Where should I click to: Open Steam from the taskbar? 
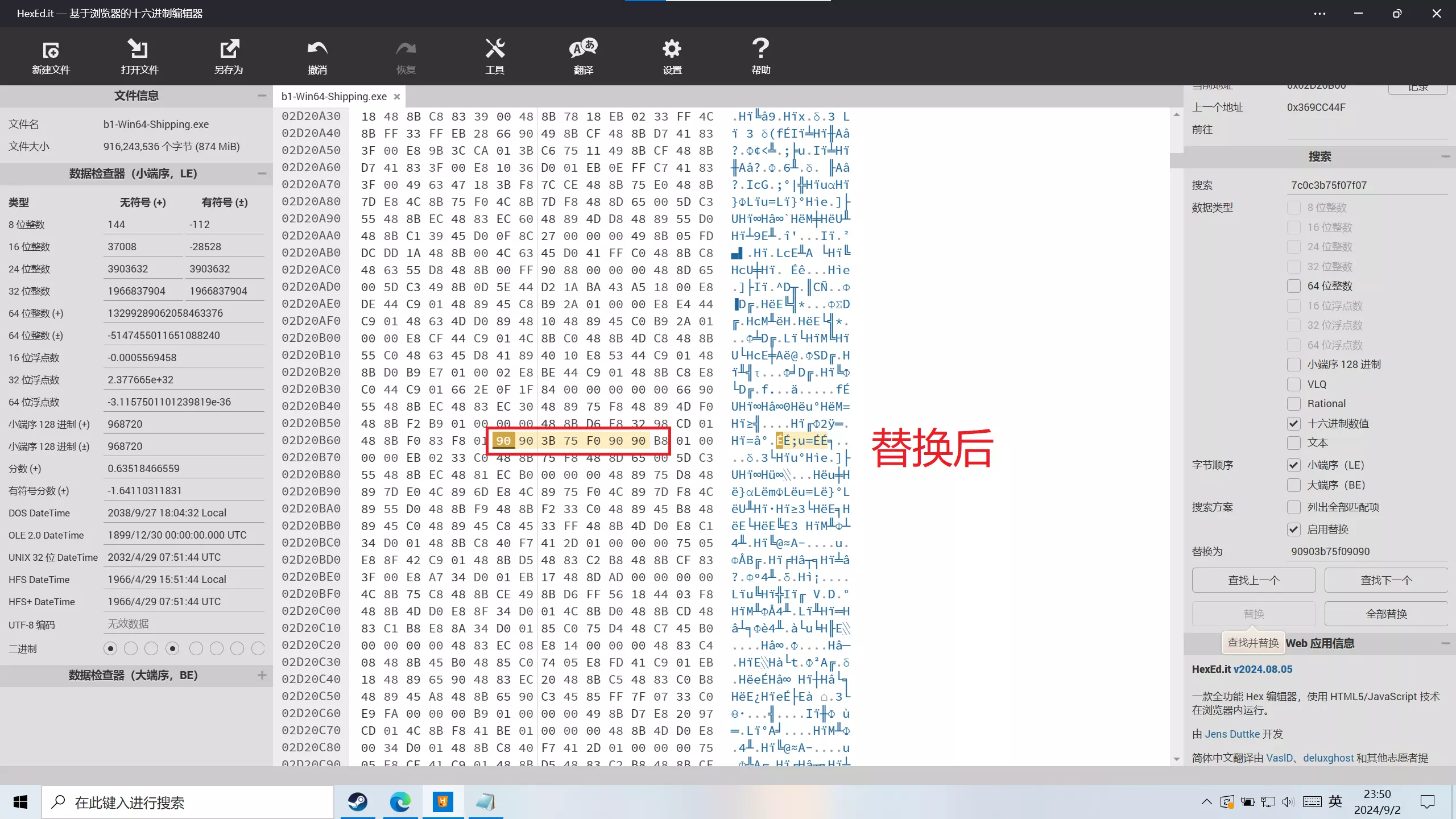(358, 802)
